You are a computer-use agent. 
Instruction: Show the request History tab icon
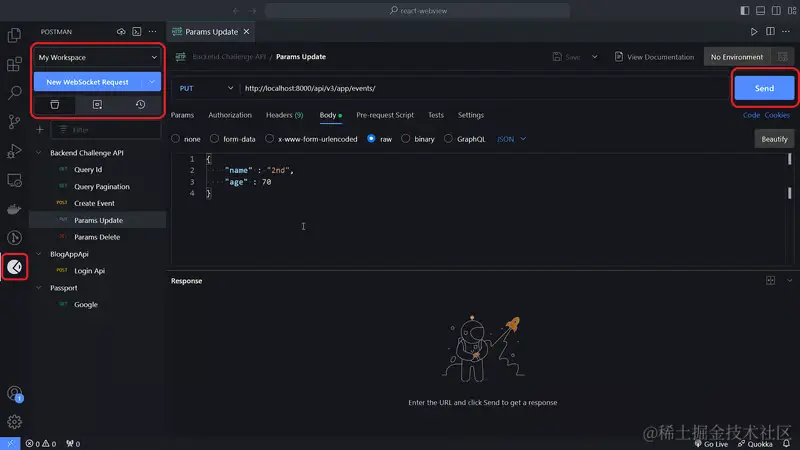tap(140, 104)
